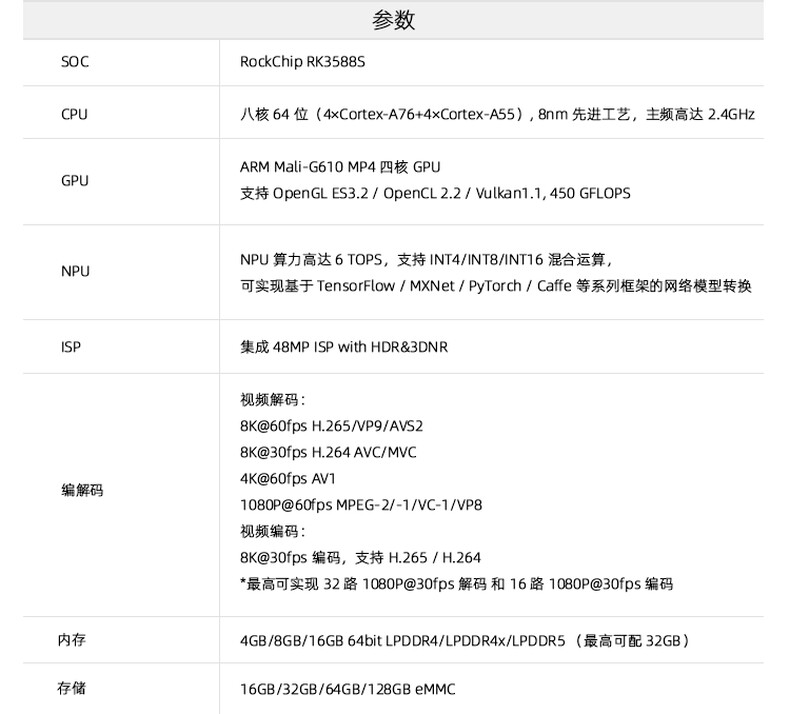Click the 参数 table header
This screenshot has height=714, width=790.
393,20
